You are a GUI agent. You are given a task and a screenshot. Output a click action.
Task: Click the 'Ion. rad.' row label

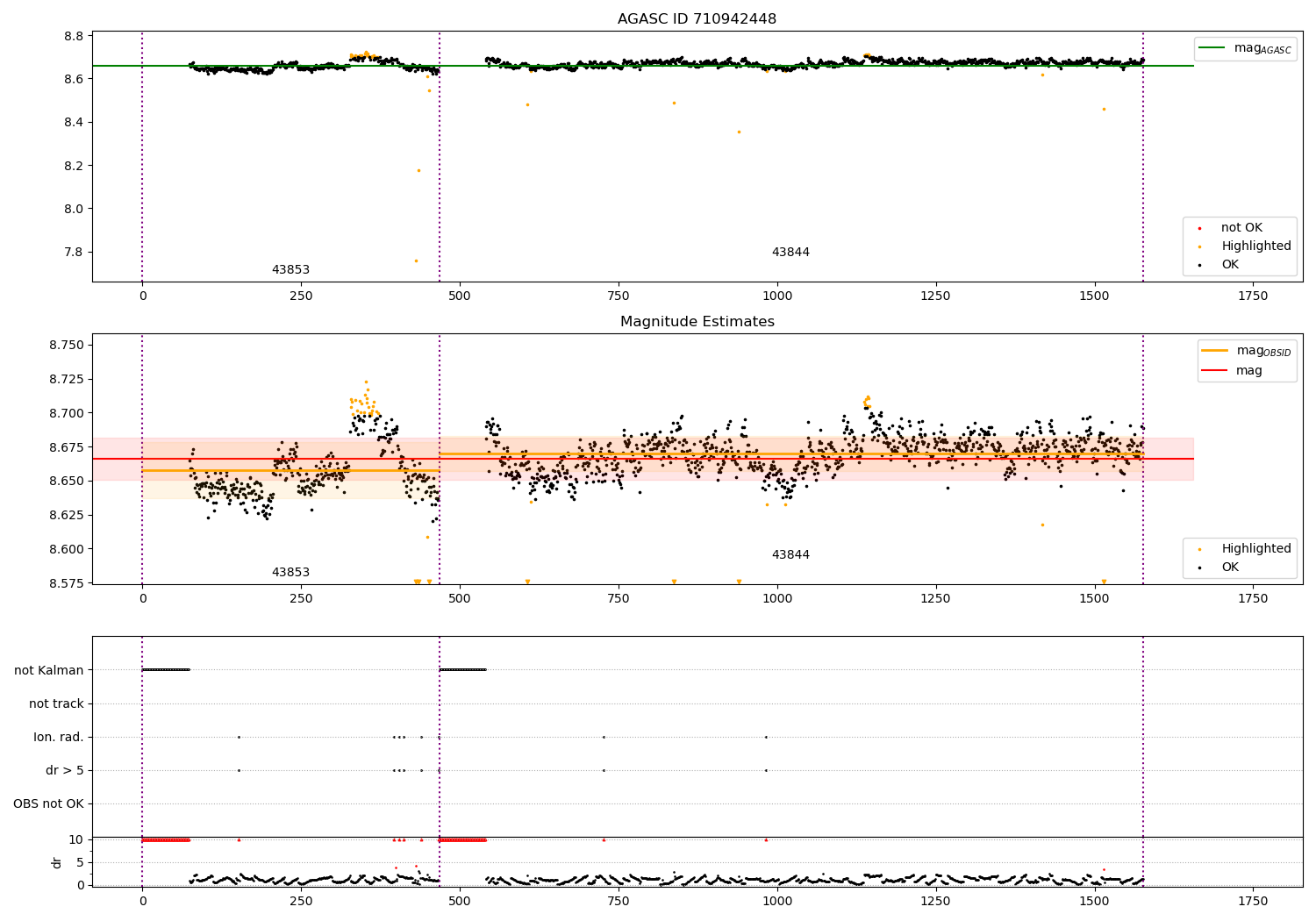(59, 737)
